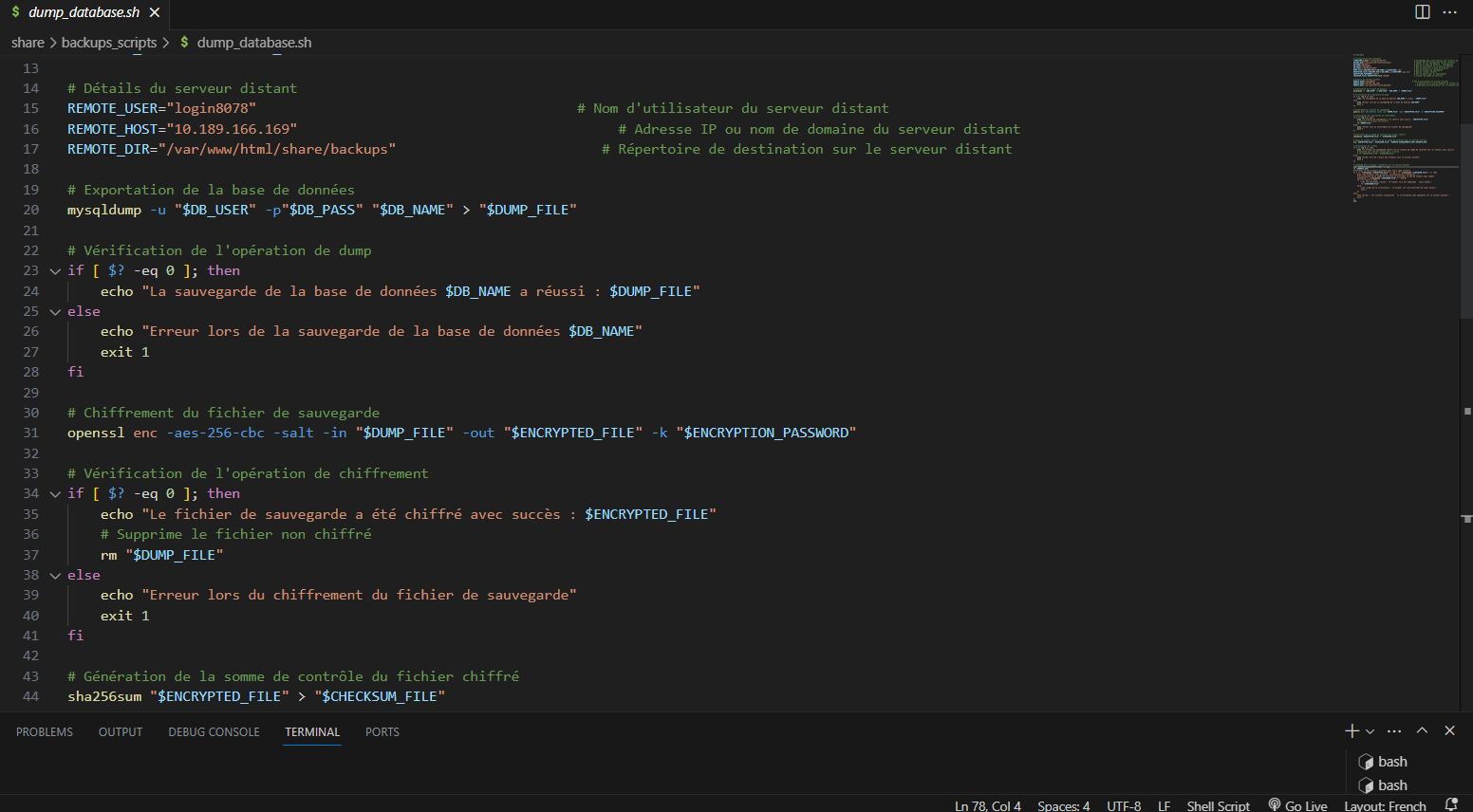
Task: Open terminal panel ellipsis actions menu
Action: [1394, 731]
